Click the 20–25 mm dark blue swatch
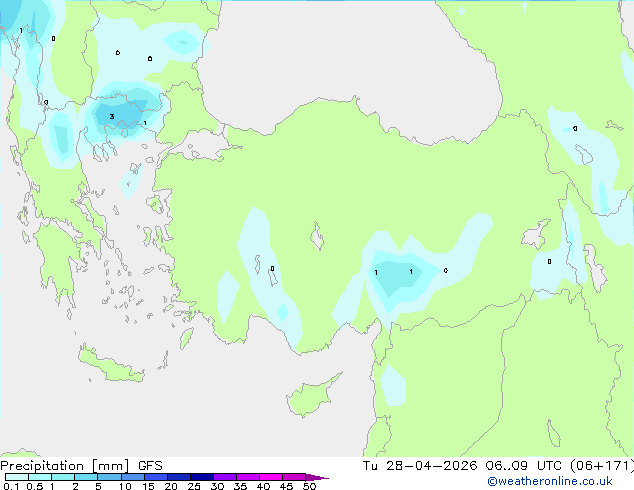The image size is (634, 490). click(179, 477)
